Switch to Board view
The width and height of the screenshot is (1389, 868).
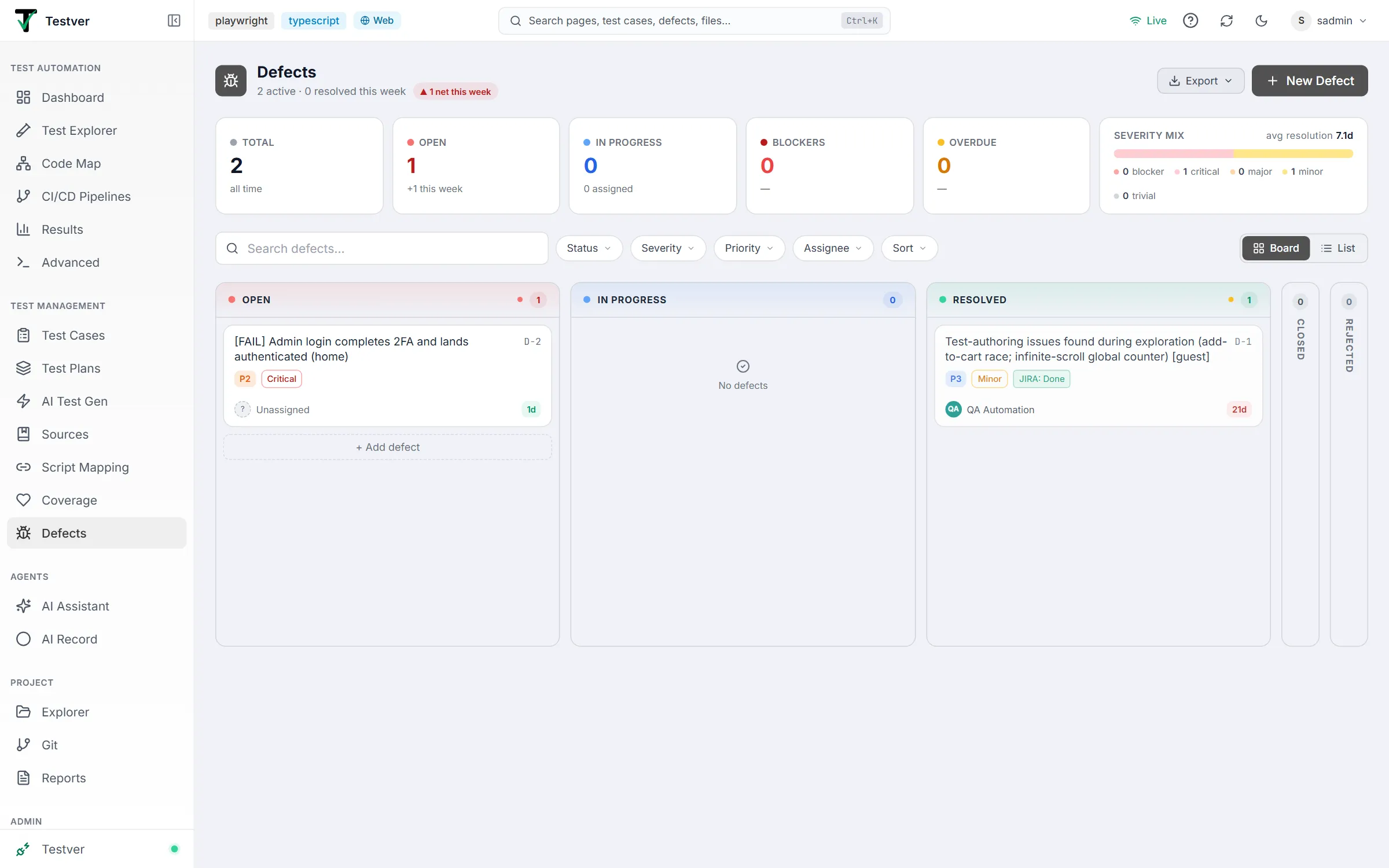click(x=1276, y=248)
